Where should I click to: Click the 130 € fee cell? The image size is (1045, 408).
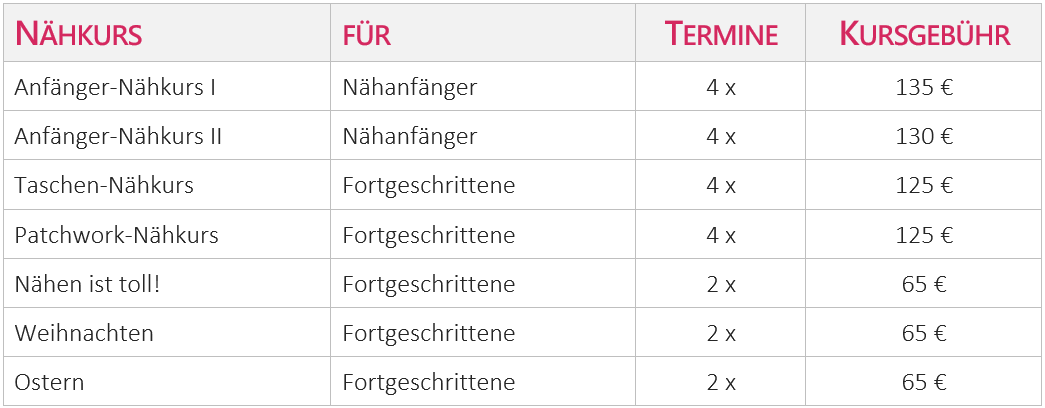coord(924,136)
